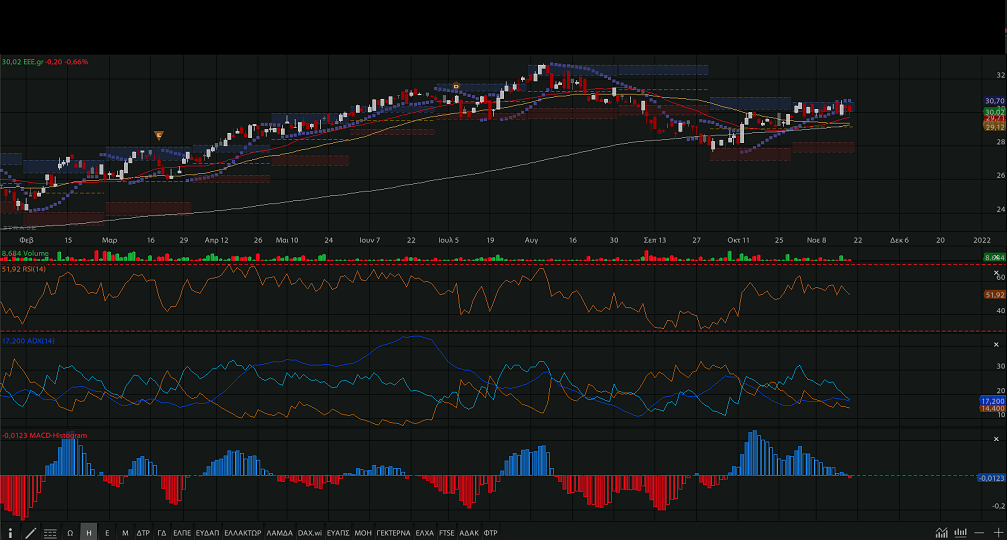This screenshot has width=1007, height=540.
Task: Open the indicators bar-chart icon
Action: (960, 533)
